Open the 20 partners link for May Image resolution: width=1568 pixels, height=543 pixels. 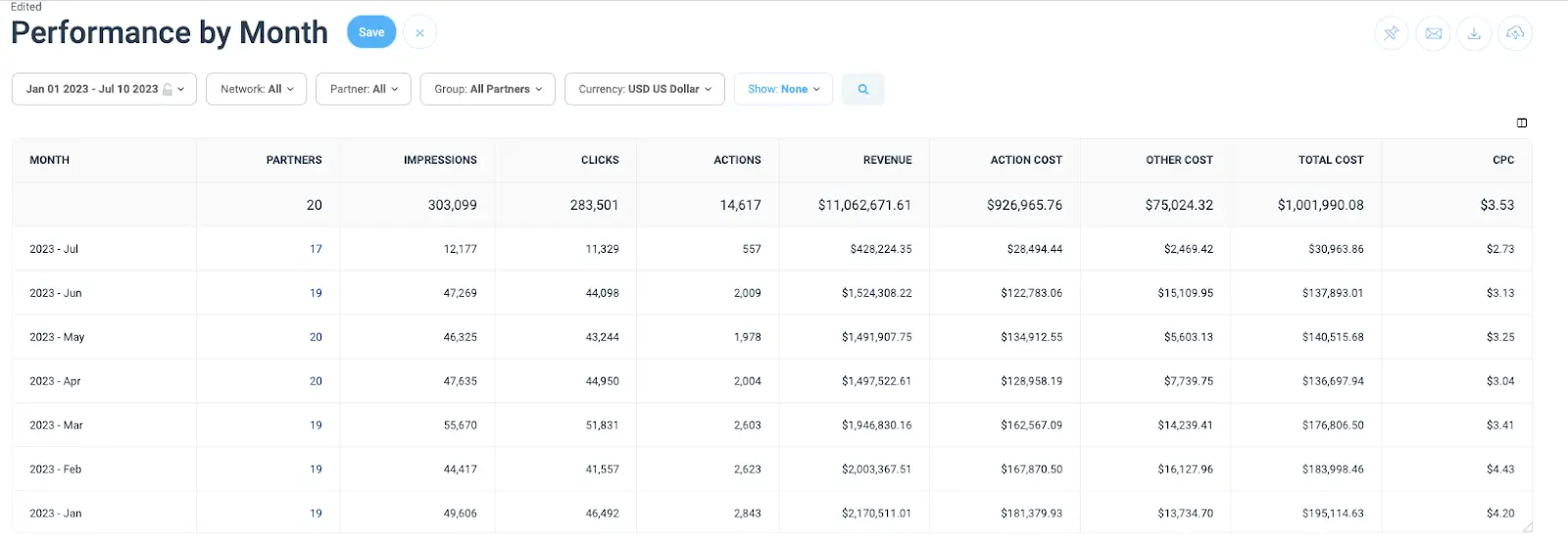[x=316, y=337]
